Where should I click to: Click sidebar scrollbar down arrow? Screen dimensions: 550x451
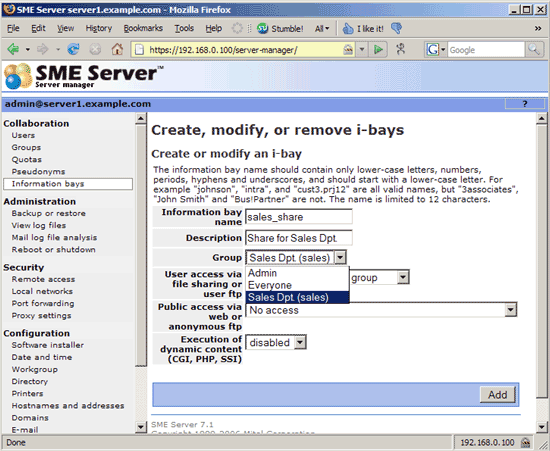click(141, 427)
